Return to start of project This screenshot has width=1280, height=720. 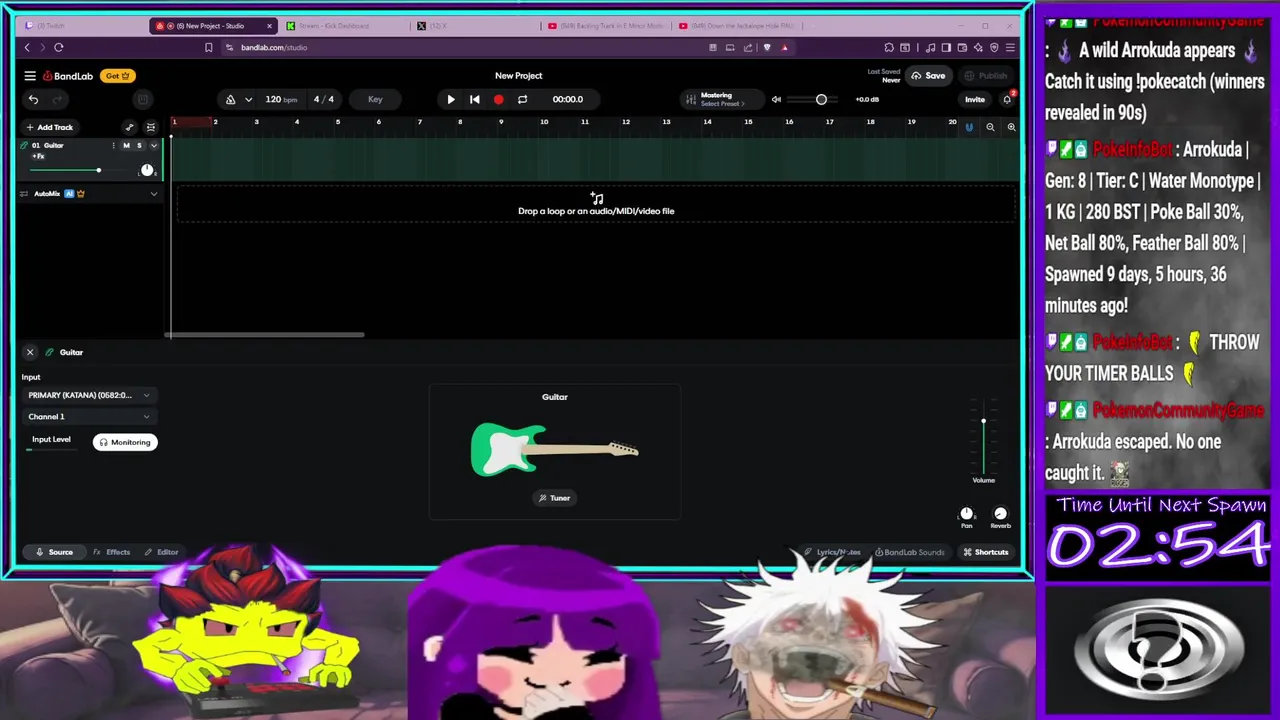click(x=474, y=99)
